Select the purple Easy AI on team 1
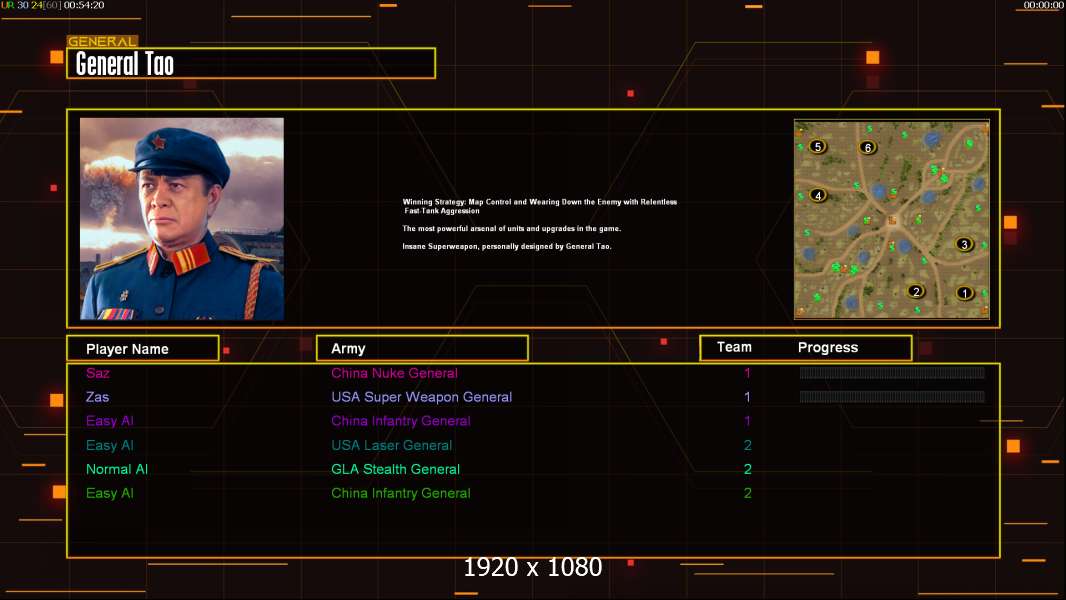This screenshot has width=1066, height=600. [x=109, y=421]
